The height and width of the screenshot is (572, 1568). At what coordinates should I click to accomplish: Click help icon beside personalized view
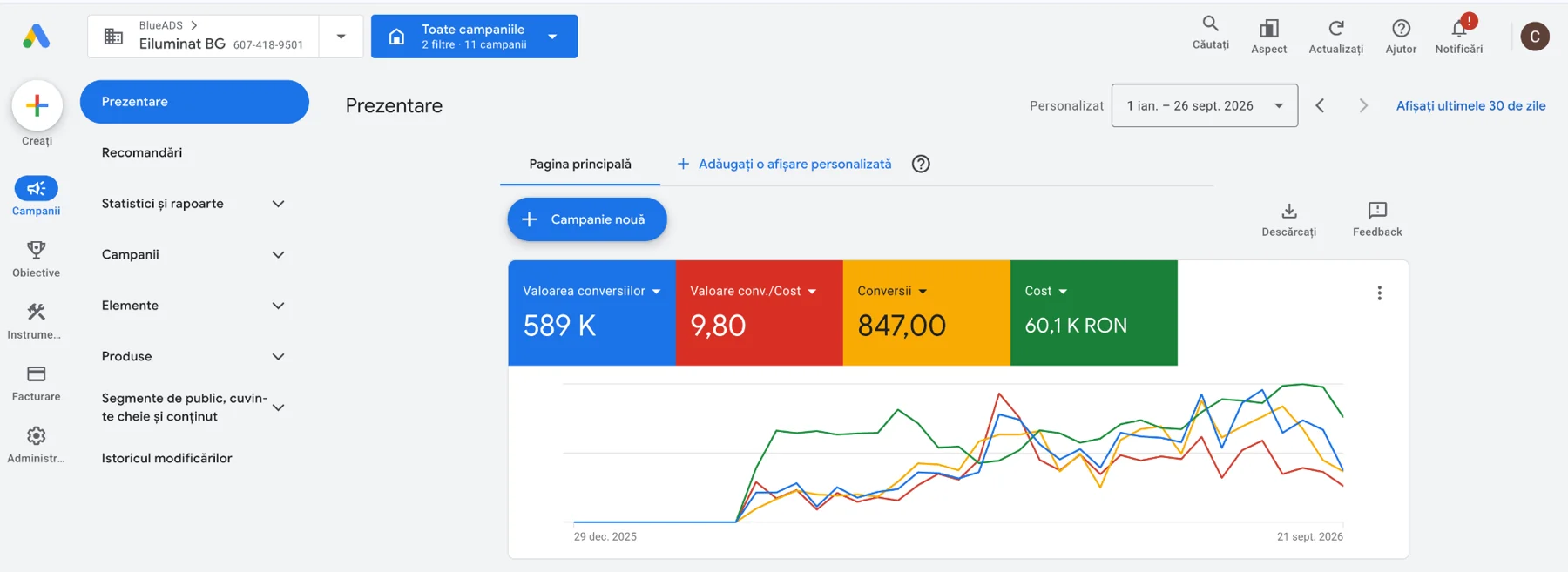pos(921,164)
